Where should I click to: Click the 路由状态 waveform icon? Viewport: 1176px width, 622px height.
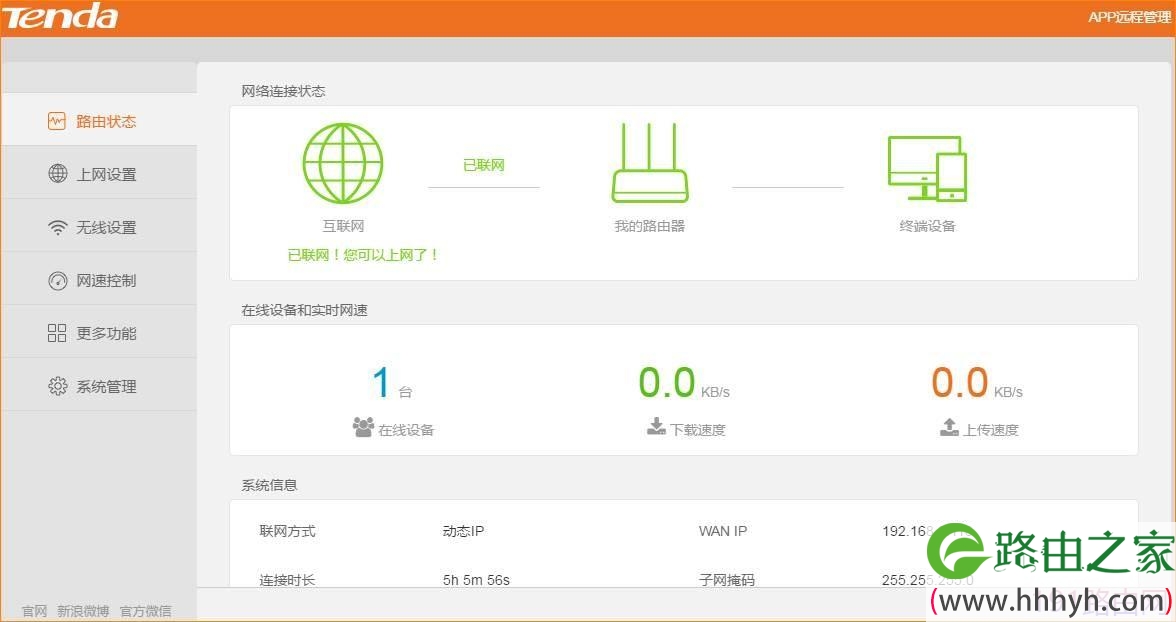click(57, 121)
